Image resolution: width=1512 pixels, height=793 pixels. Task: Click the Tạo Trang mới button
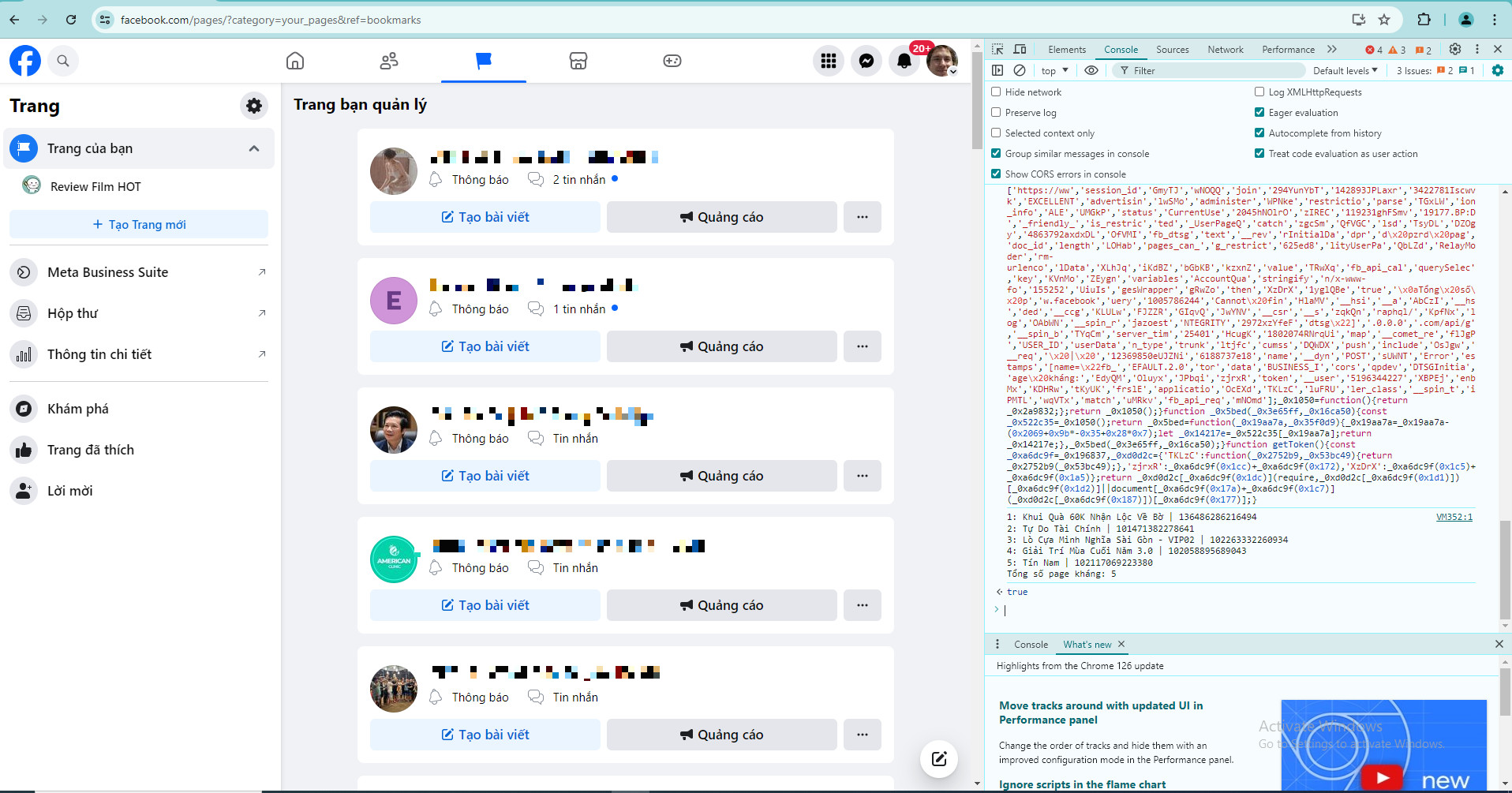pyautogui.click(x=139, y=225)
